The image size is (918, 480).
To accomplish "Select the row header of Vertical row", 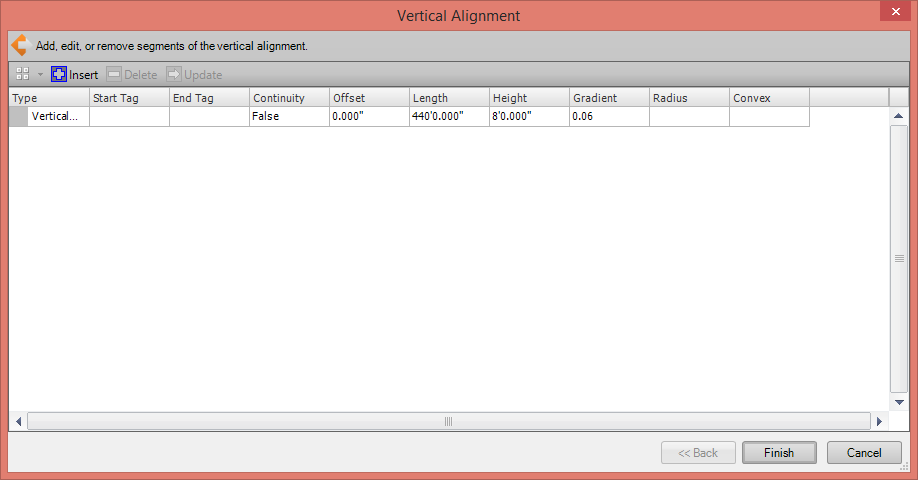I will [x=19, y=116].
